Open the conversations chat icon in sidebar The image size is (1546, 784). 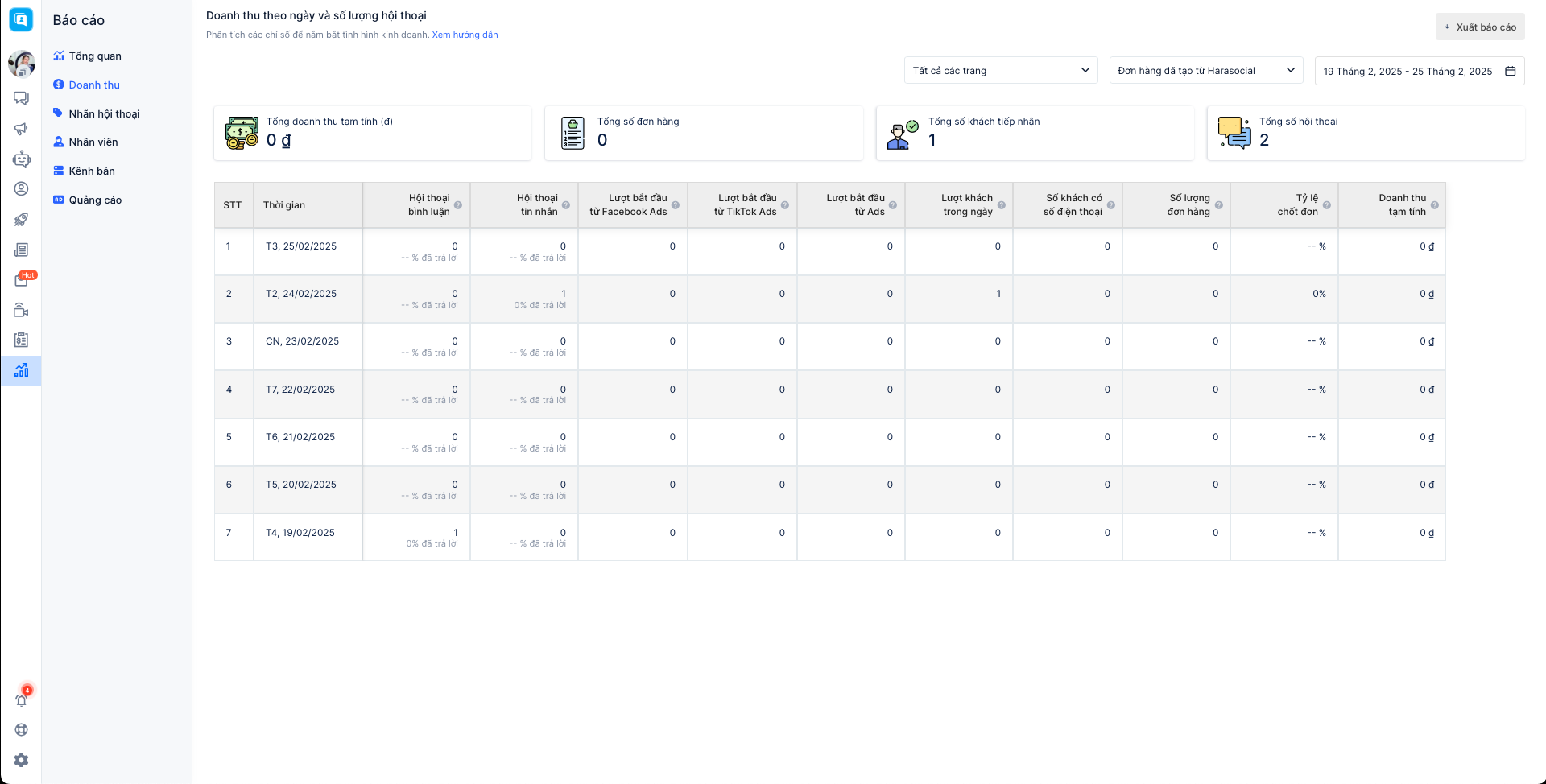click(21, 98)
